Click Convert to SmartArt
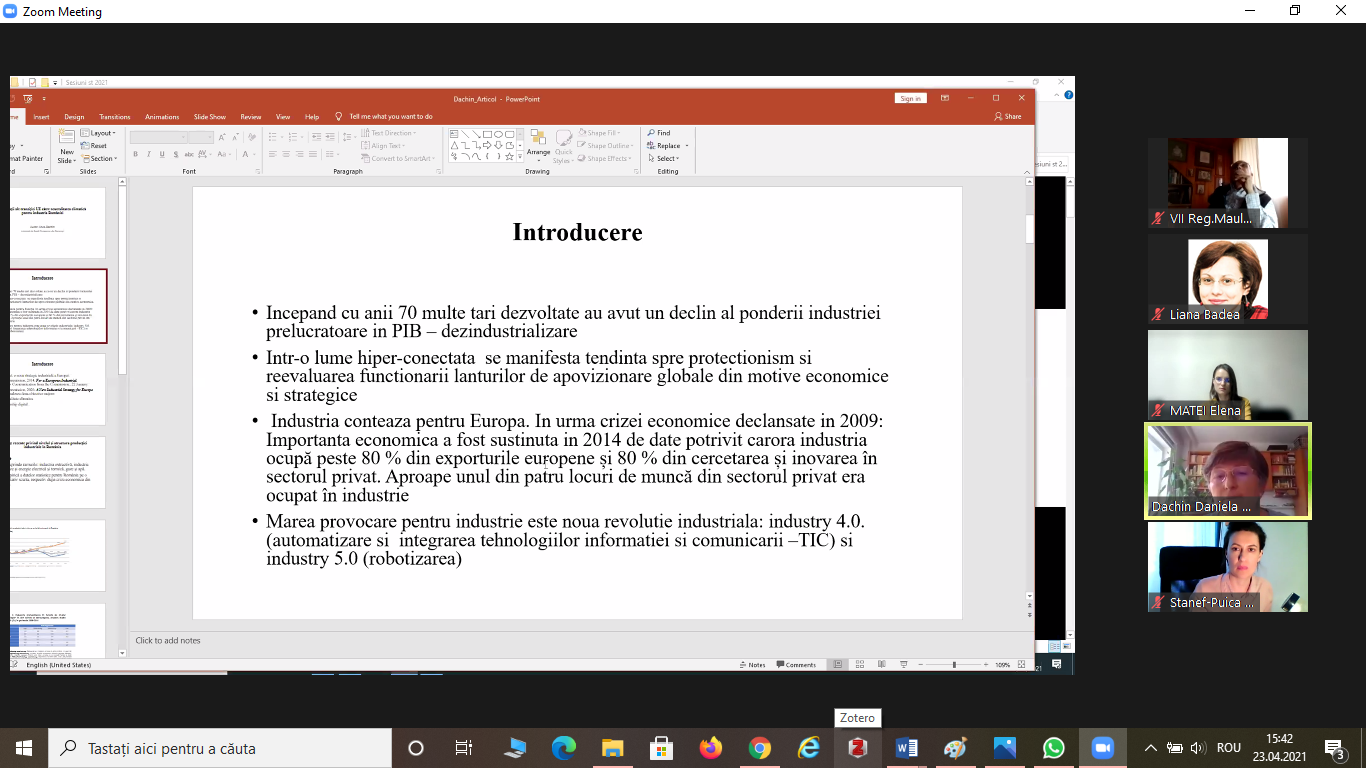The height and width of the screenshot is (768, 1366). tap(398, 158)
